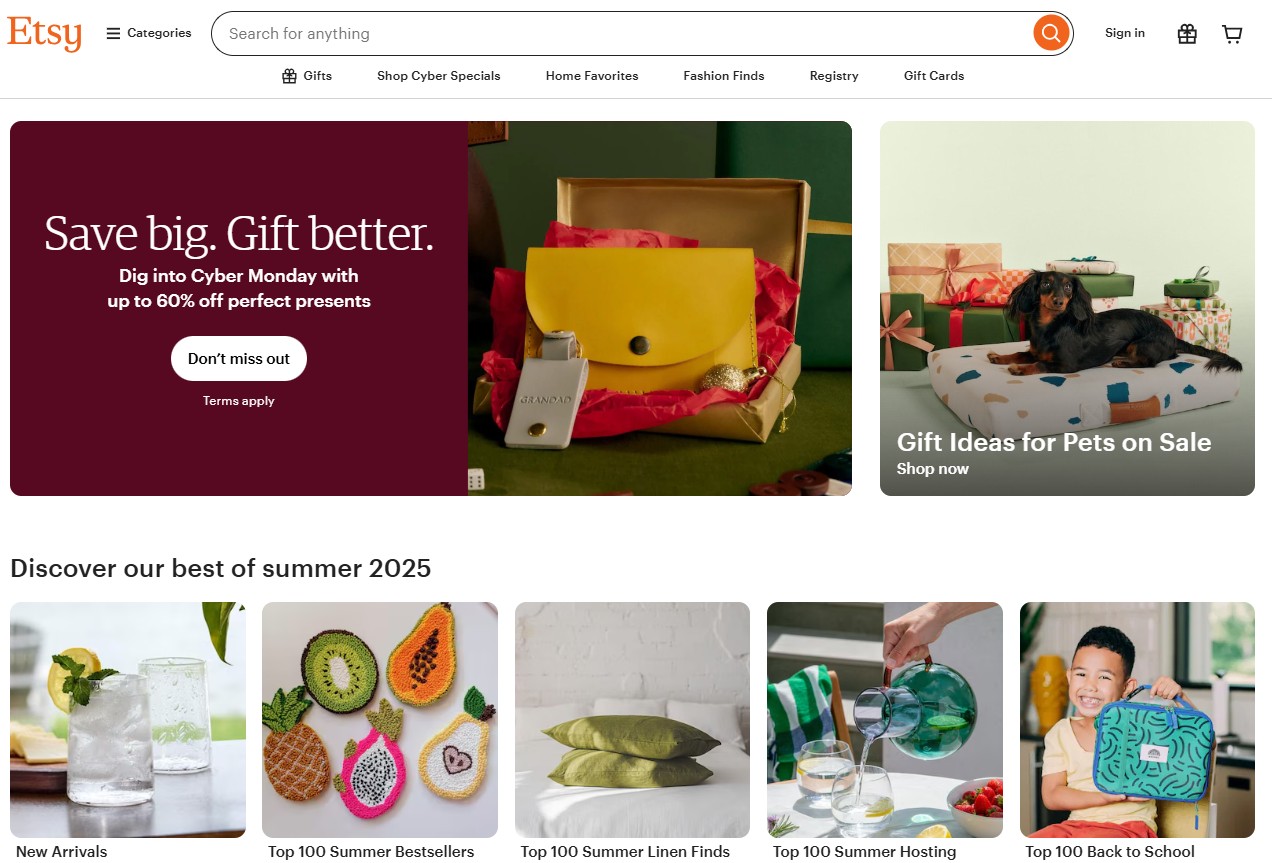Open Top 100 Back to School thumbnail
The image size is (1272, 863).
point(1137,720)
